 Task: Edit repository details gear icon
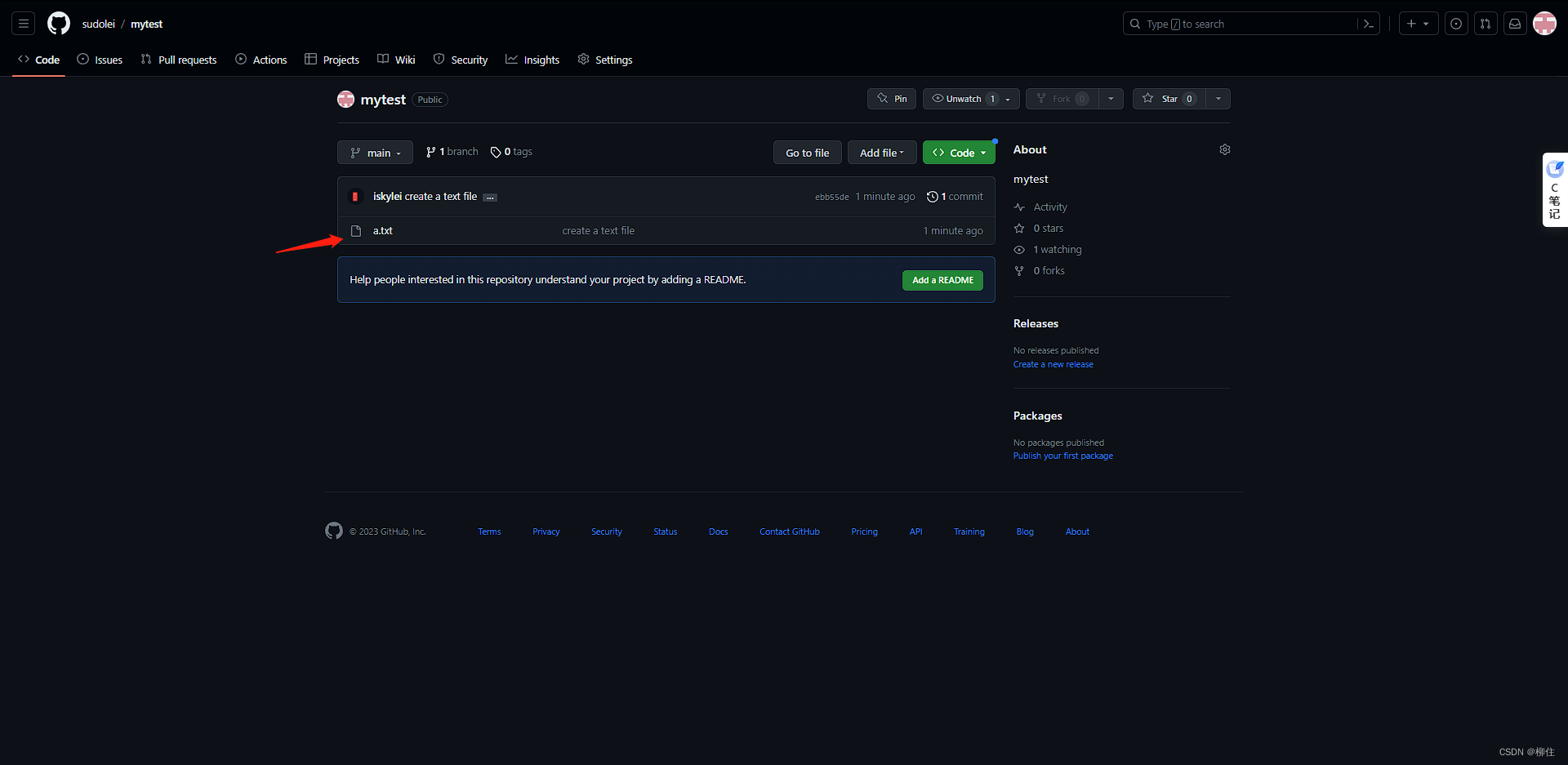coord(1225,149)
